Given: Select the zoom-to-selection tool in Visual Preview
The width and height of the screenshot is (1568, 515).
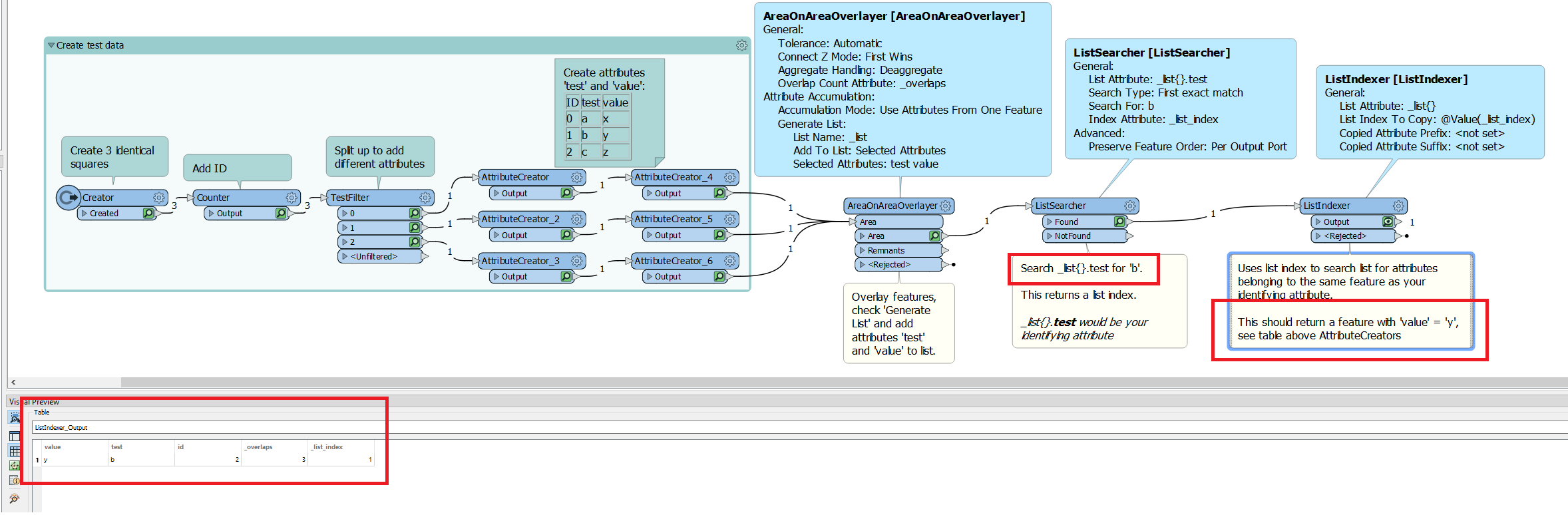Looking at the screenshot, I should click(14, 417).
